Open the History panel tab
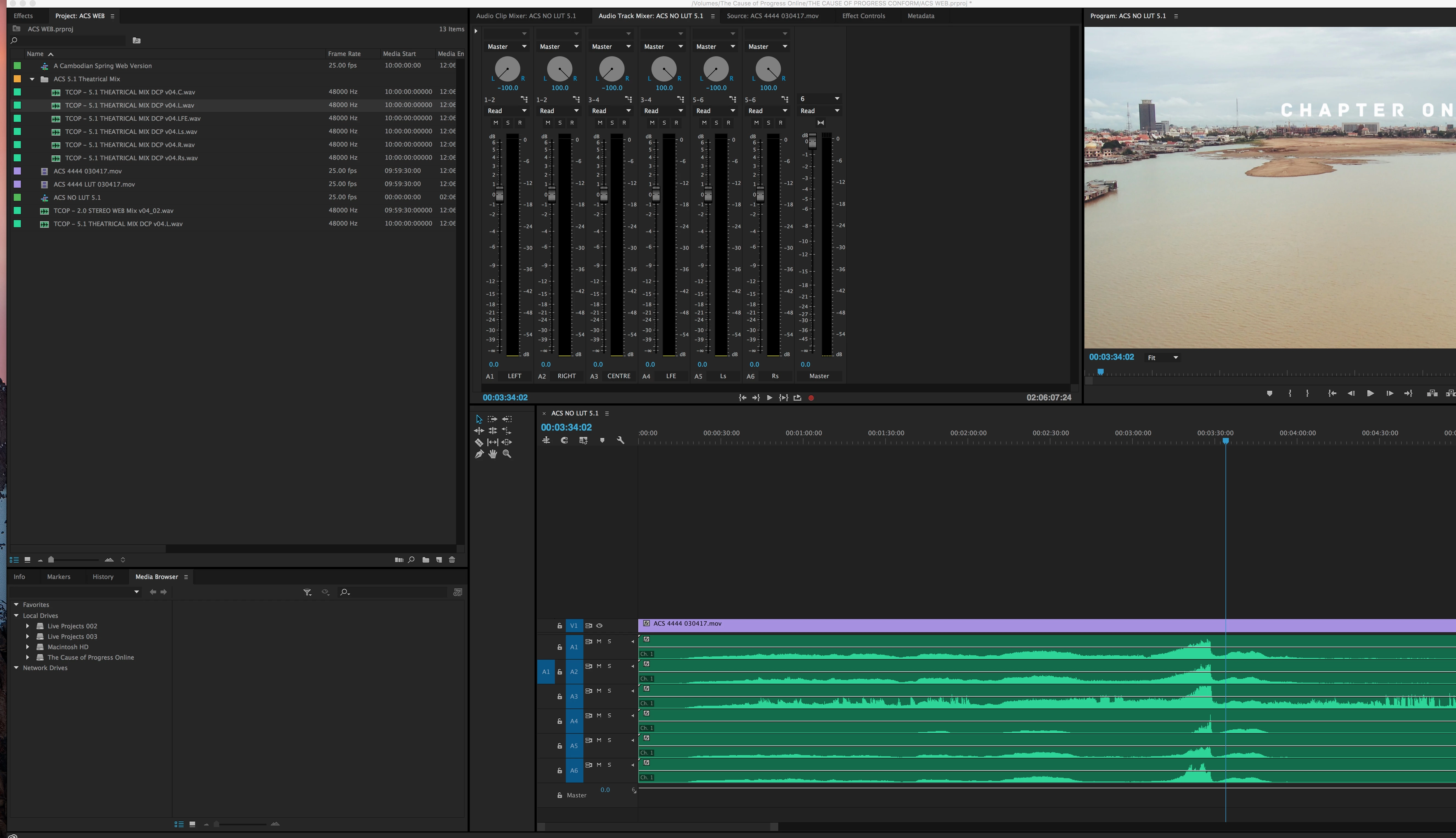 coord(103,577)
